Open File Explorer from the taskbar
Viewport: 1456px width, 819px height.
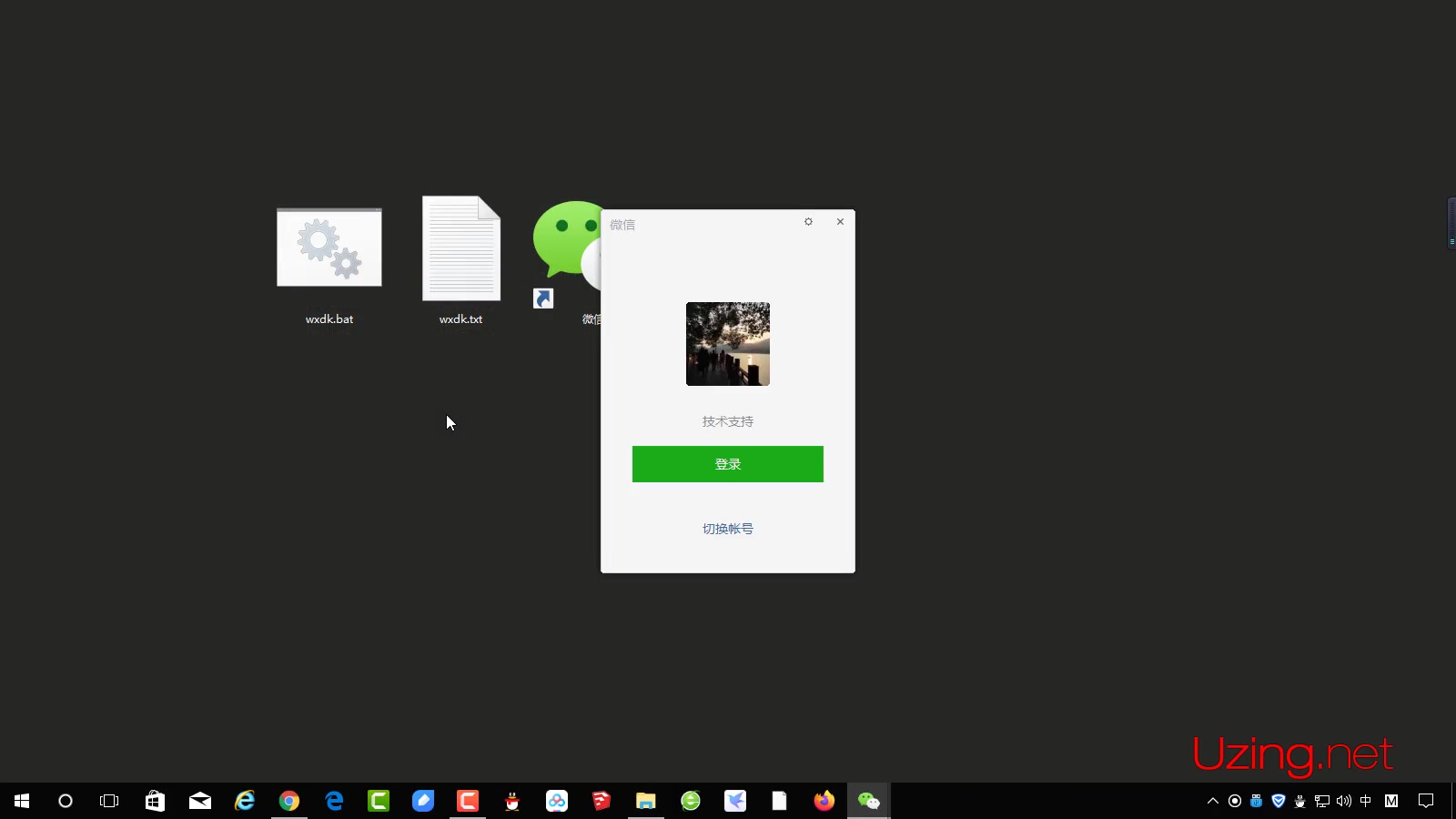pos(646,801)
